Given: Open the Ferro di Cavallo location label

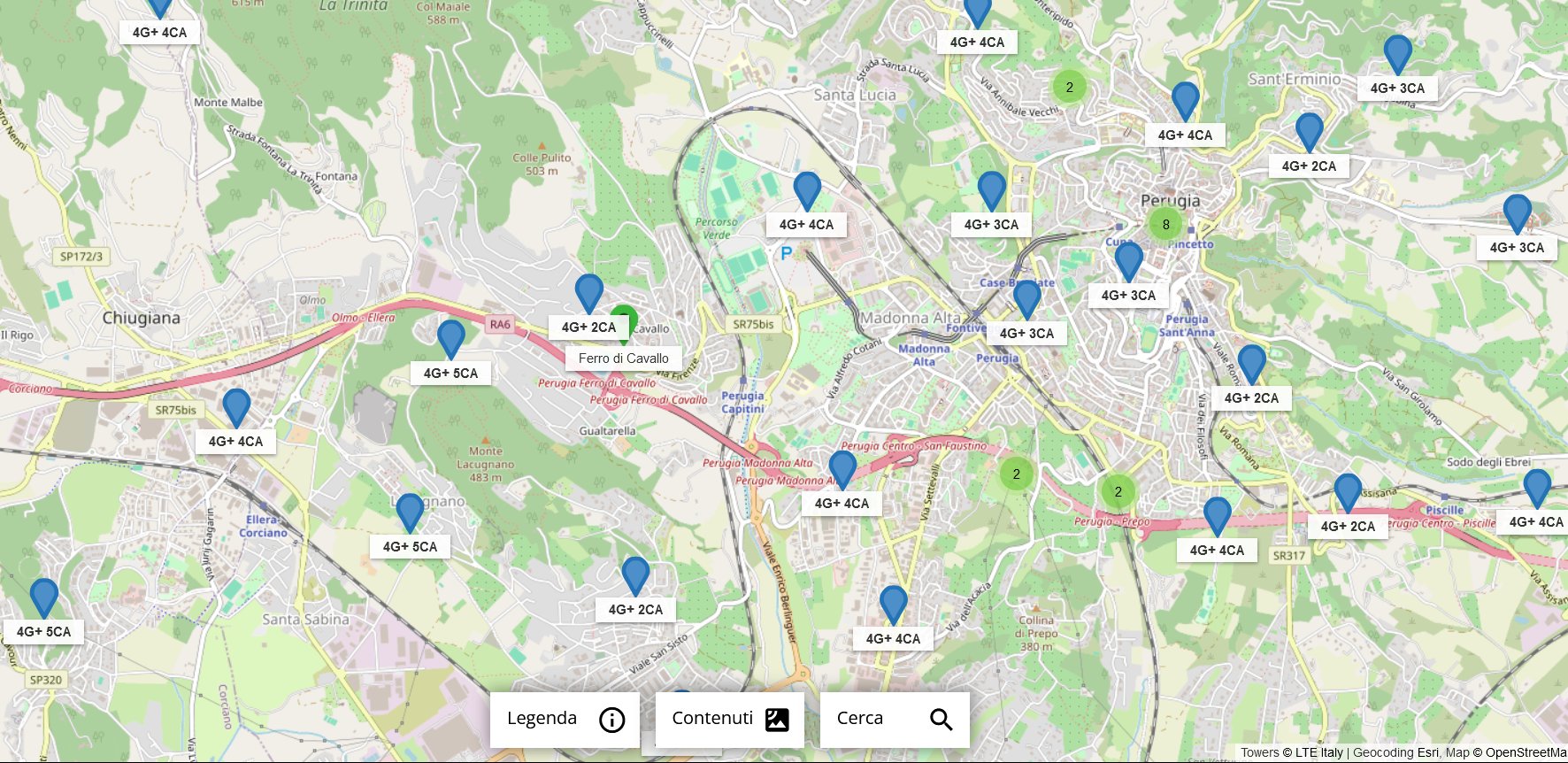Looking at the screenshot, I should [624, 358].
